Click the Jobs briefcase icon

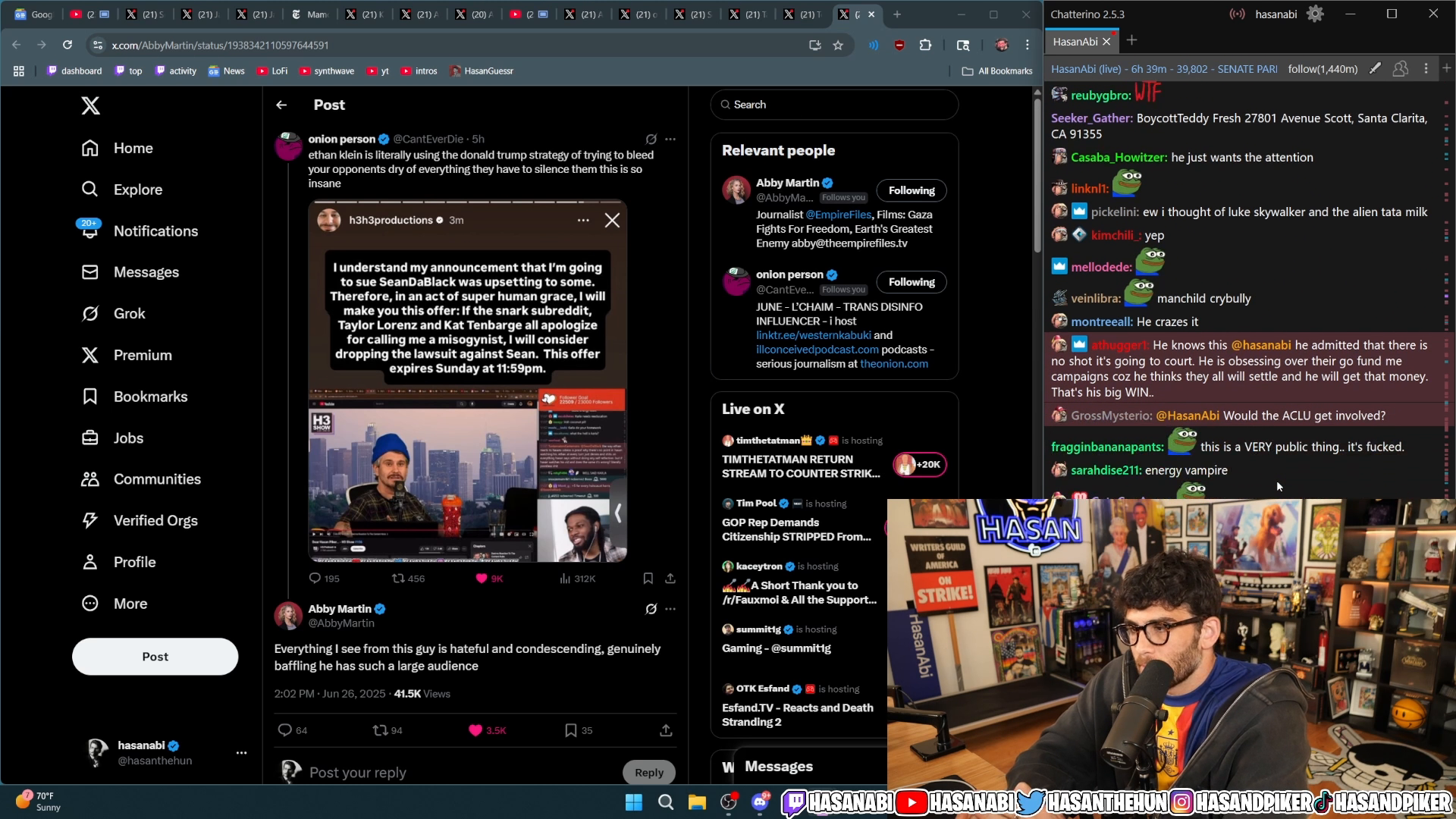pyautogui.click(x=90, y=438)
